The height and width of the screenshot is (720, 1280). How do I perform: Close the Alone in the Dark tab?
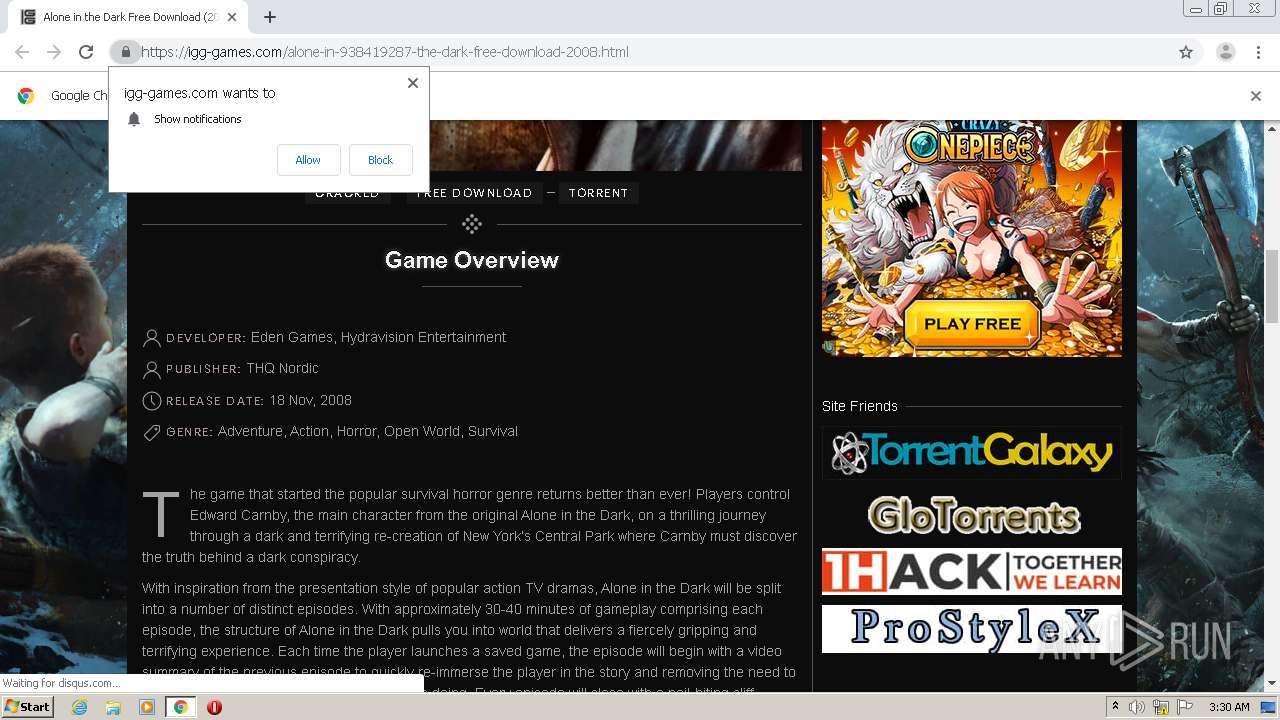tap(233, 17)
